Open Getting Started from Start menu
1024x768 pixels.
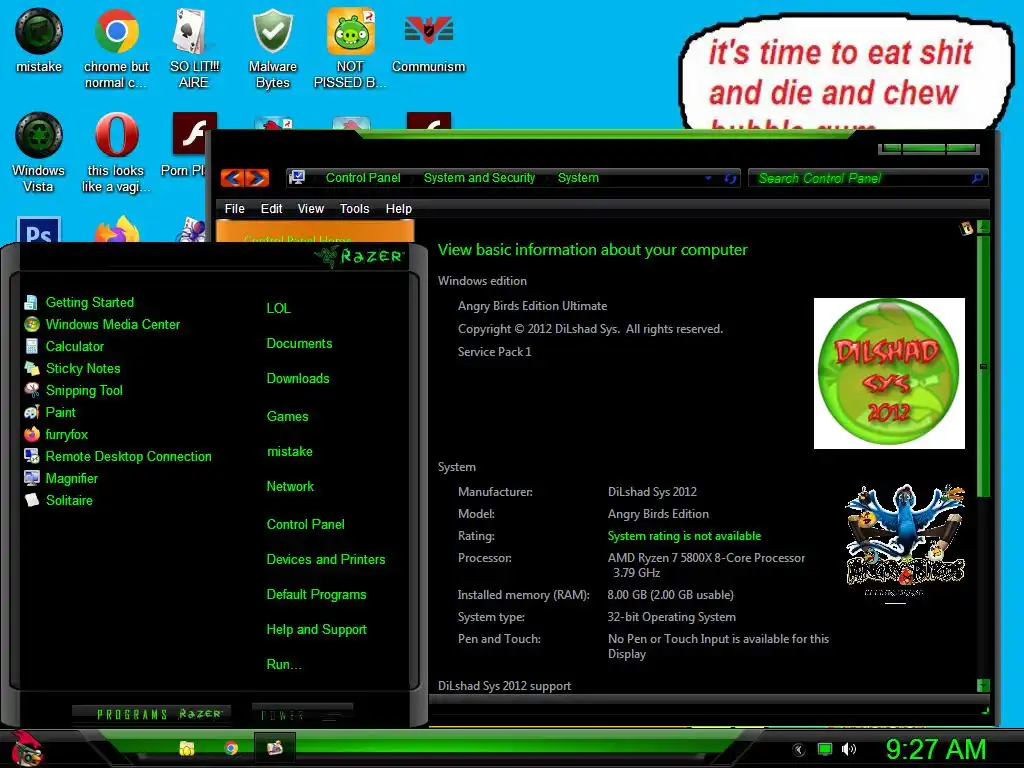(79, 302)
